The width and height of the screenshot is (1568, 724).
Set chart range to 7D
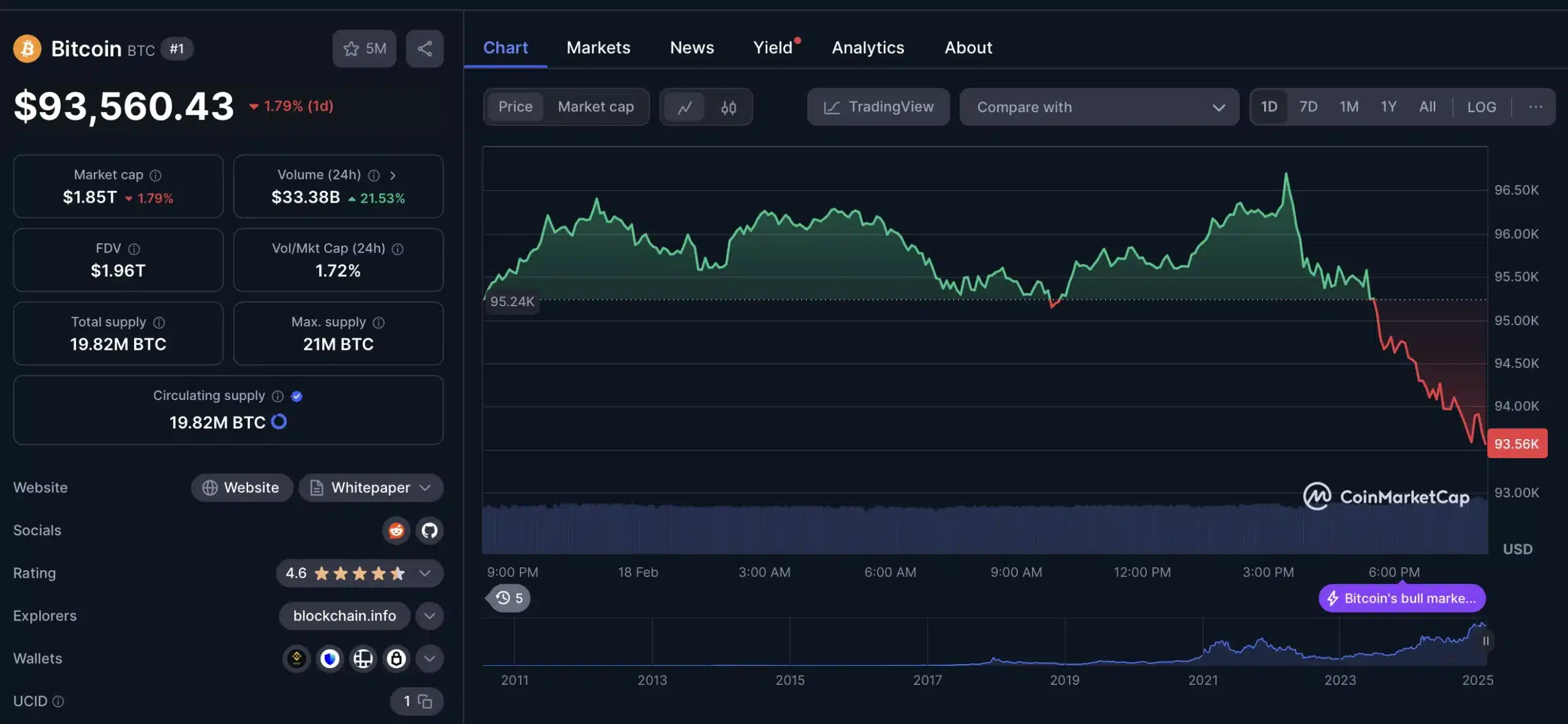(1308, 107)
